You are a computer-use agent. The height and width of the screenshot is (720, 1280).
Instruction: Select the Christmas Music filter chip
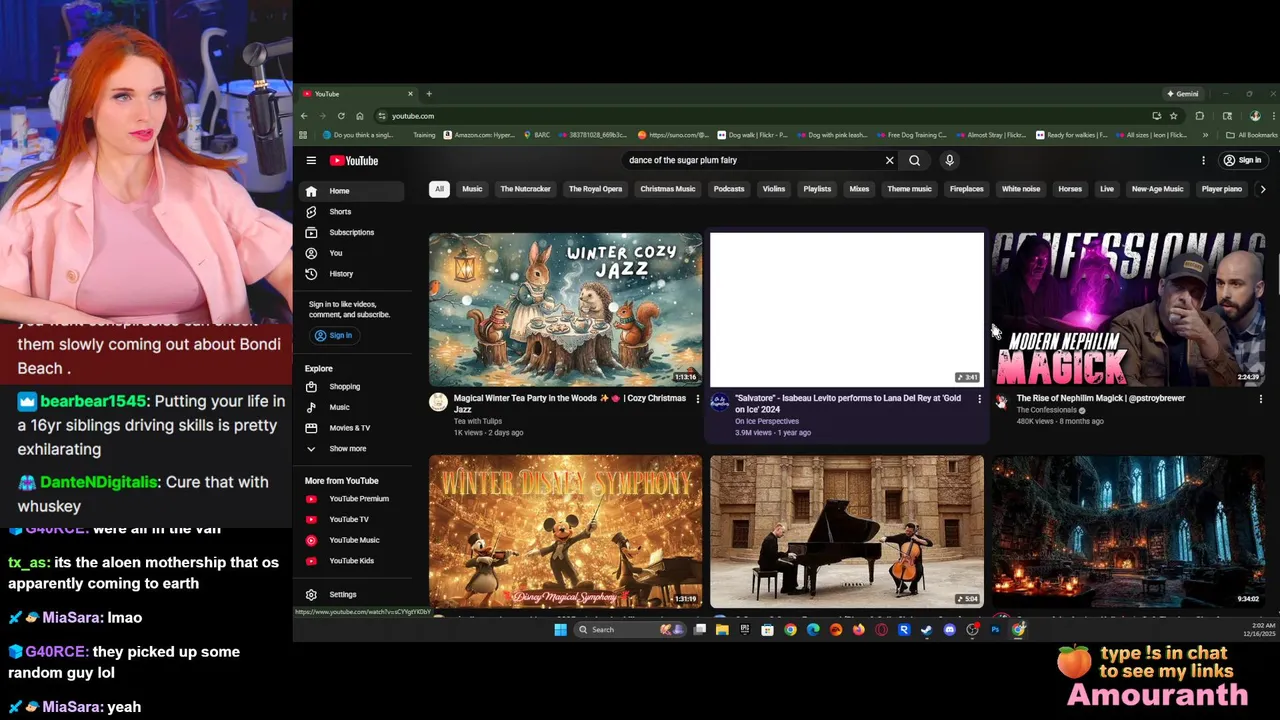[668, 189]
